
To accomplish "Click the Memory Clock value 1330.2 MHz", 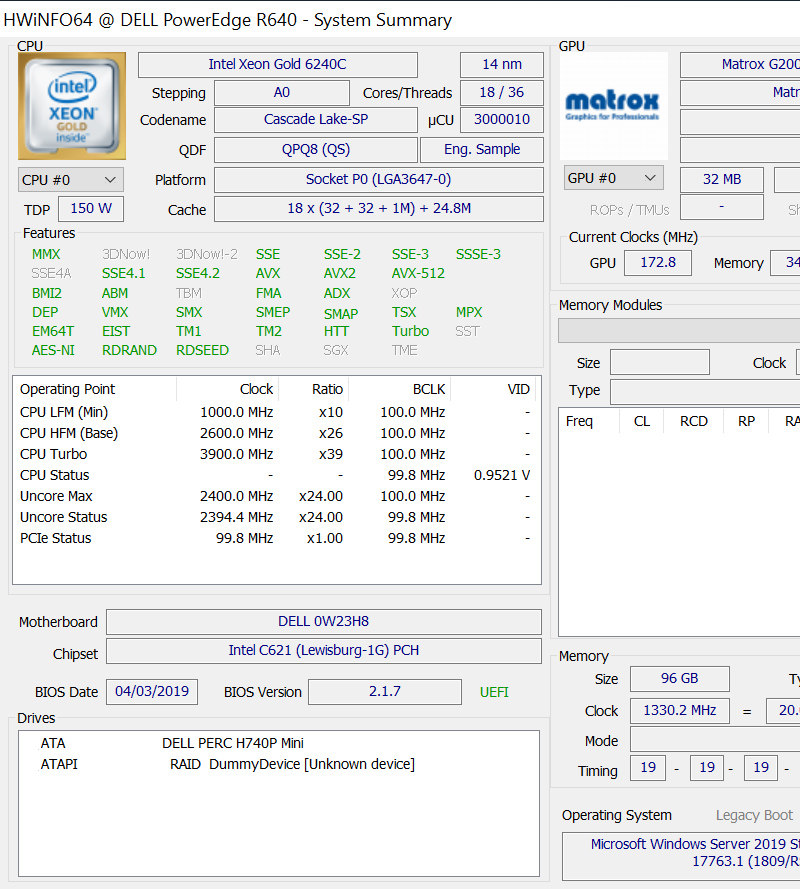I will pyautogui.click(x=680, y=710).
